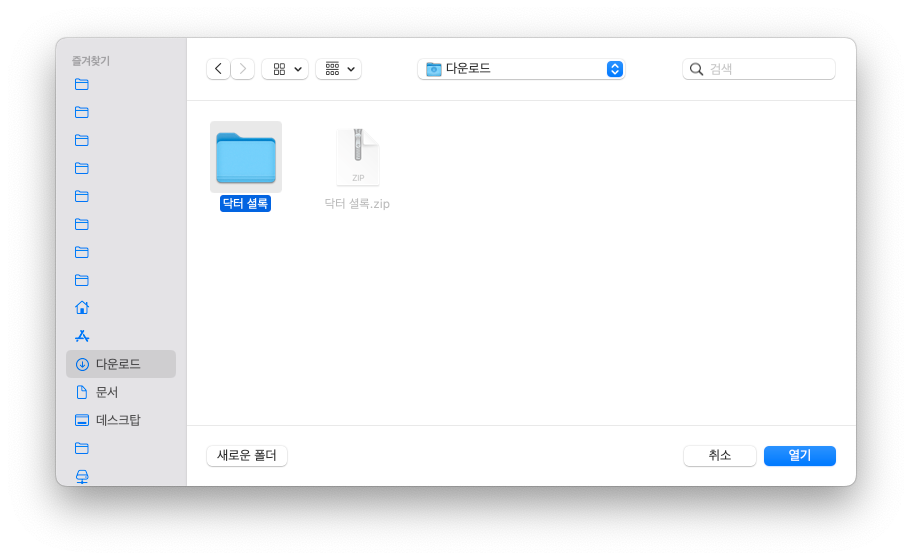Open the sidebar folder below 데스크탑
The width and height of the screenshot is (912, 560).
(x=82, y=448)
